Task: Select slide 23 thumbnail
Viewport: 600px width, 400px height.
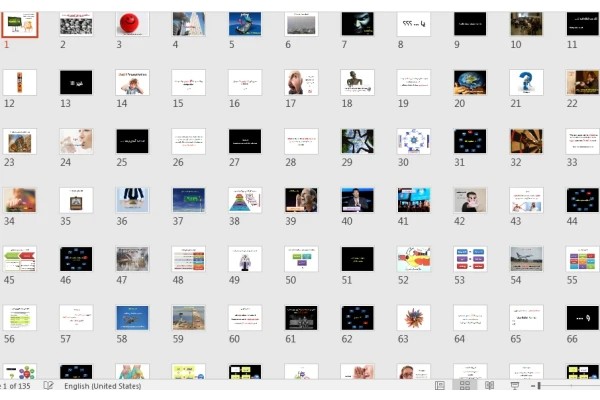Action: click(20, 141)
